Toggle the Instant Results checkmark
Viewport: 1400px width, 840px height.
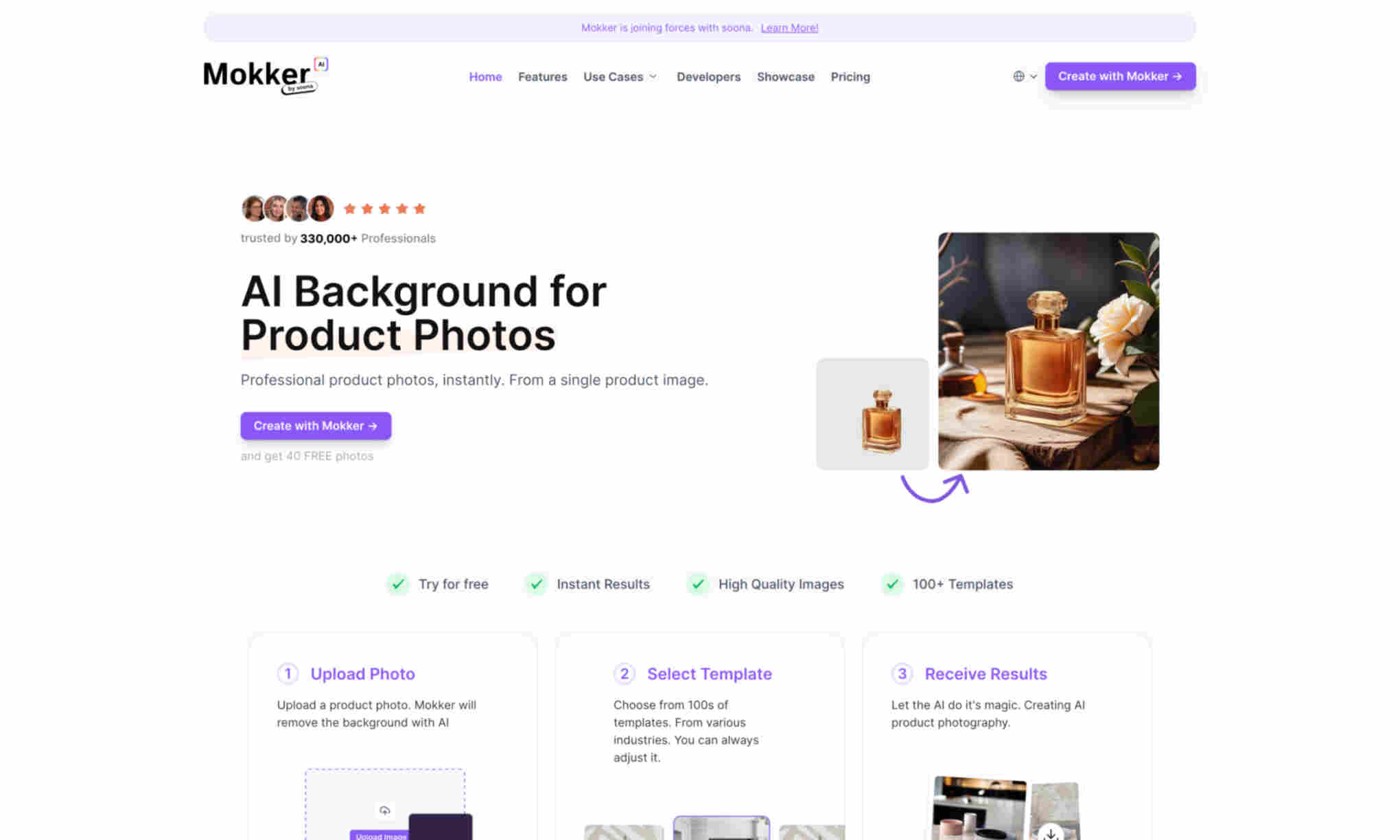point(535,584)
